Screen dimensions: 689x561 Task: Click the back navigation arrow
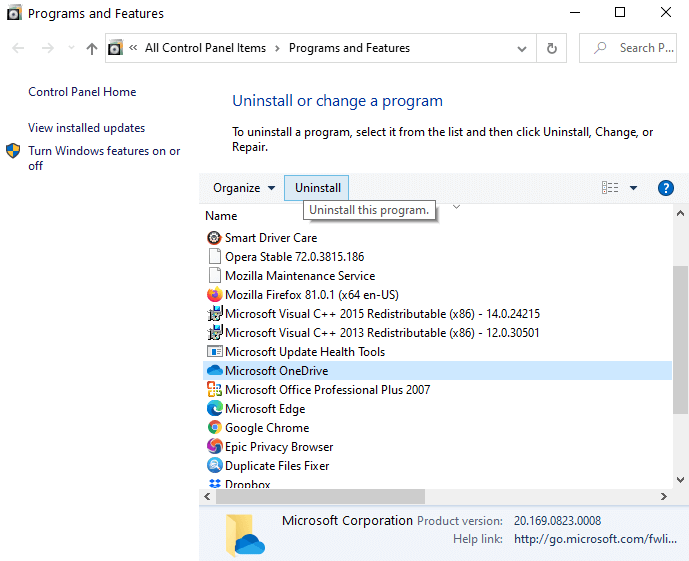coord(18,48)
